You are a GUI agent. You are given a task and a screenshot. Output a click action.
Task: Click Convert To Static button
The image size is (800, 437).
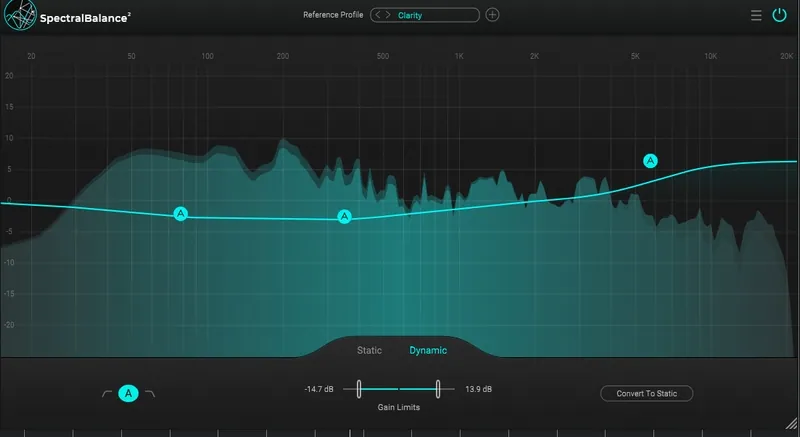(x=646, y=394)
